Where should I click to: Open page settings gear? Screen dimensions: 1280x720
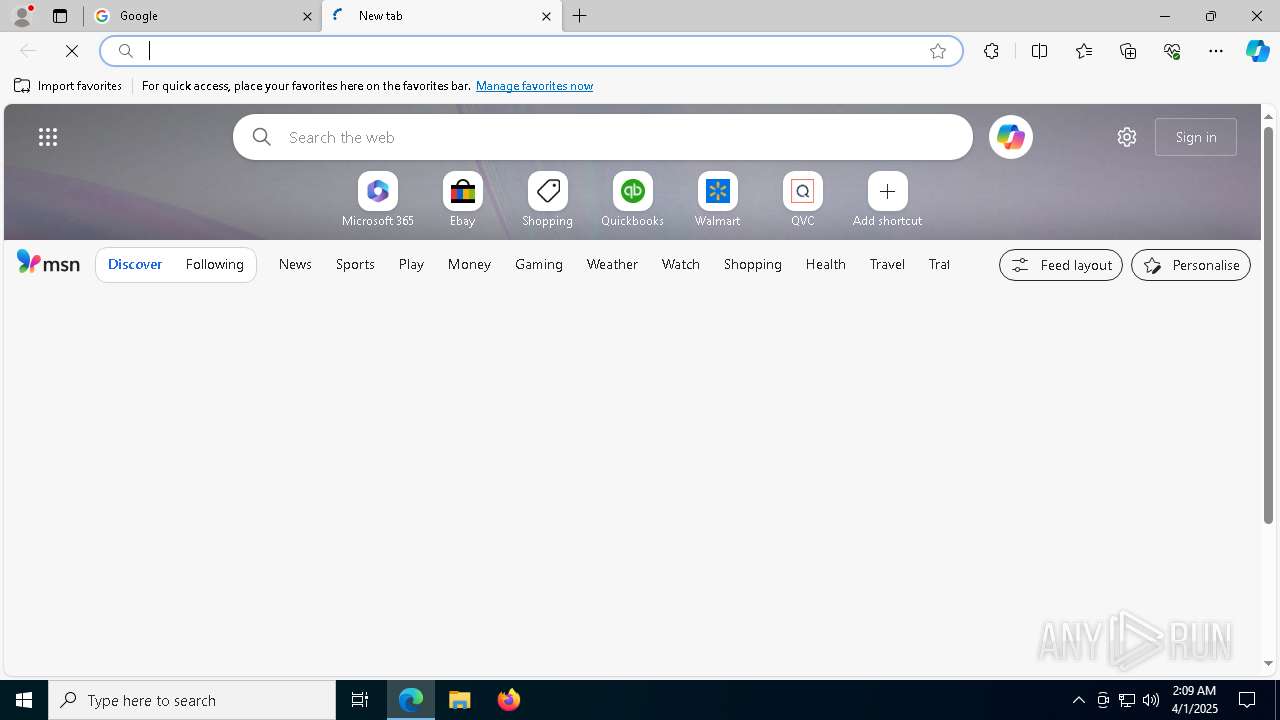click(x=1127, y=137)
